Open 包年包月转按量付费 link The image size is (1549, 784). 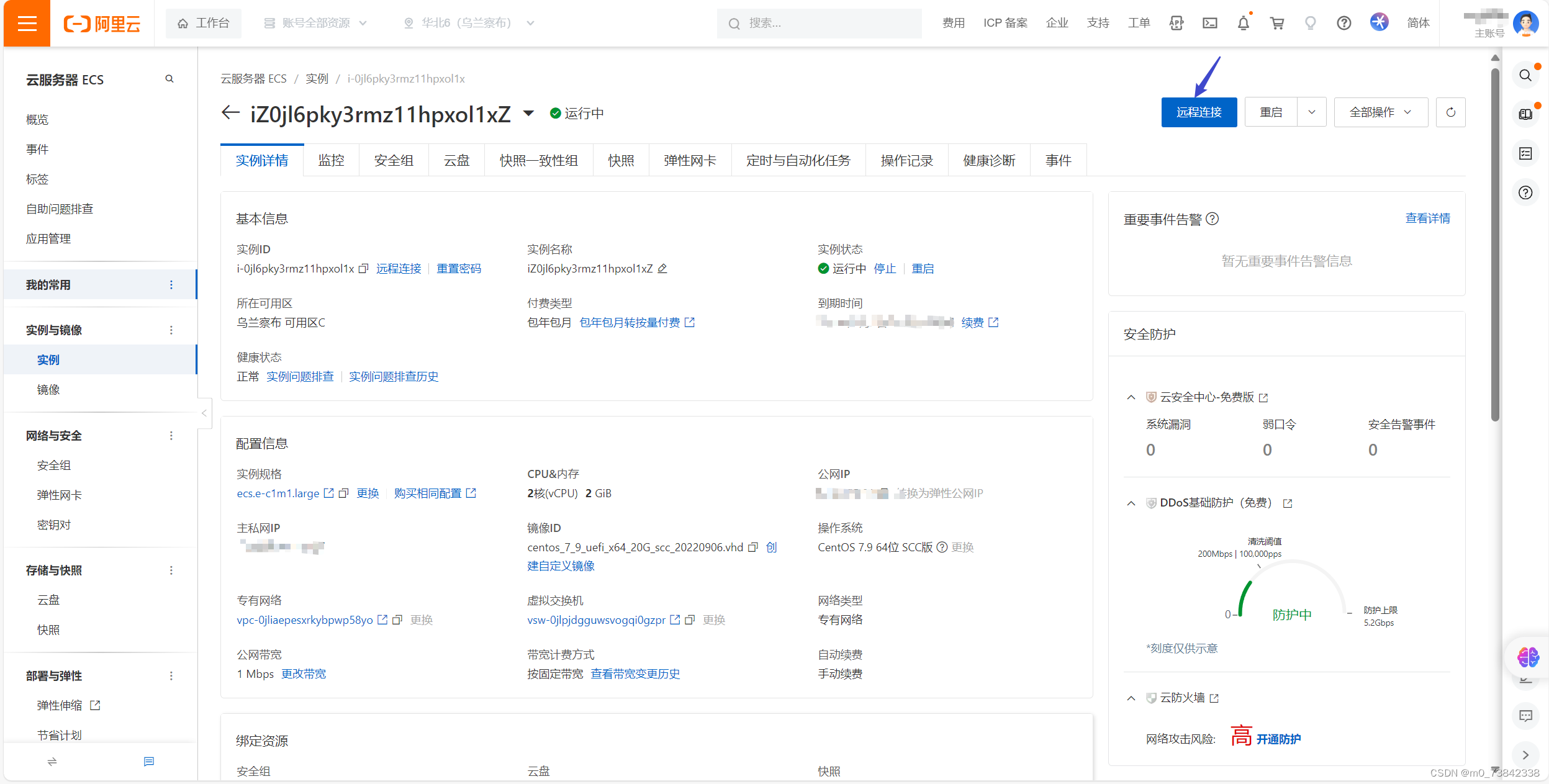[636, 323]
